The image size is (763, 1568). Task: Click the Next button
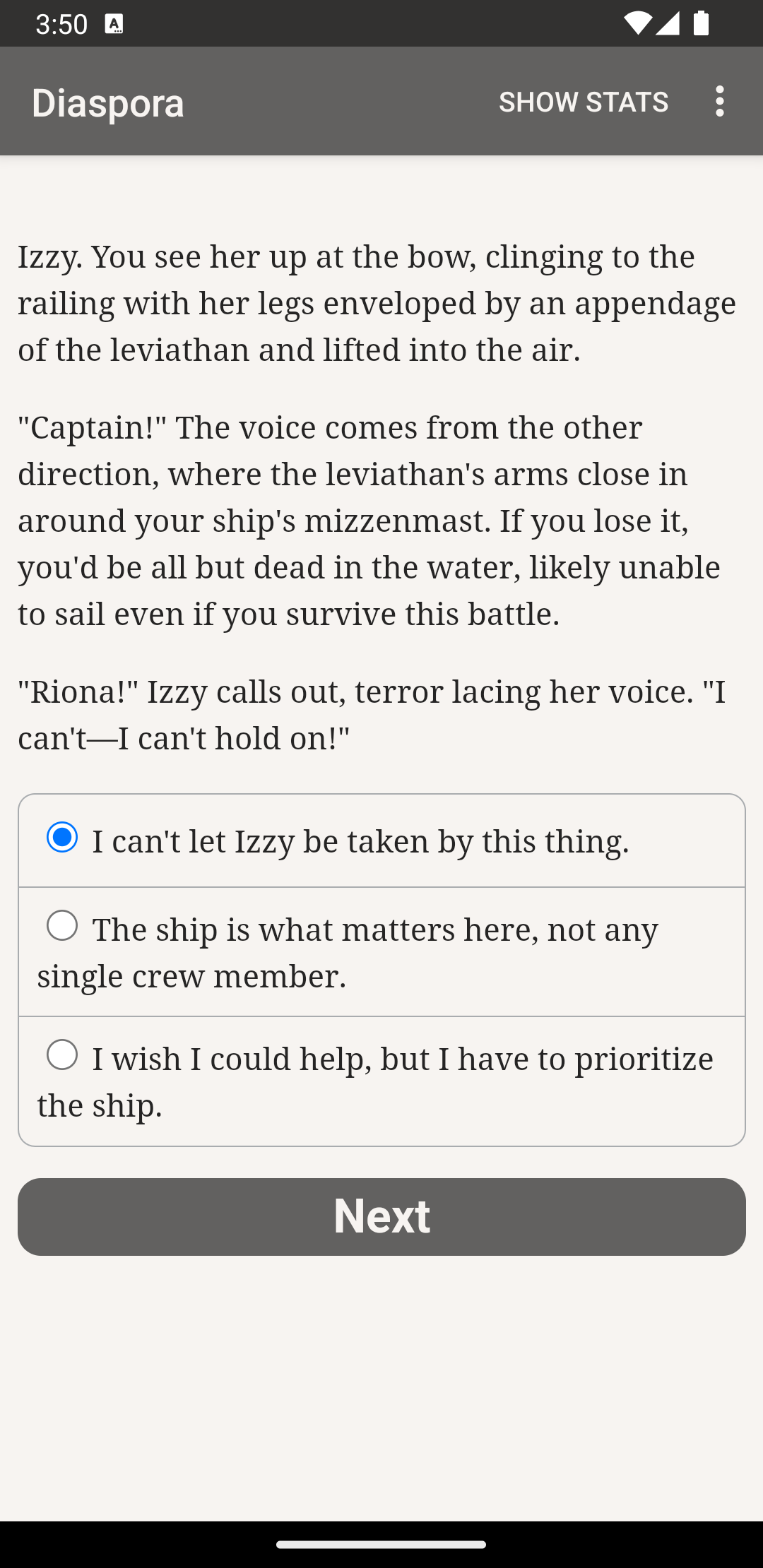[x=381, y=1216]
